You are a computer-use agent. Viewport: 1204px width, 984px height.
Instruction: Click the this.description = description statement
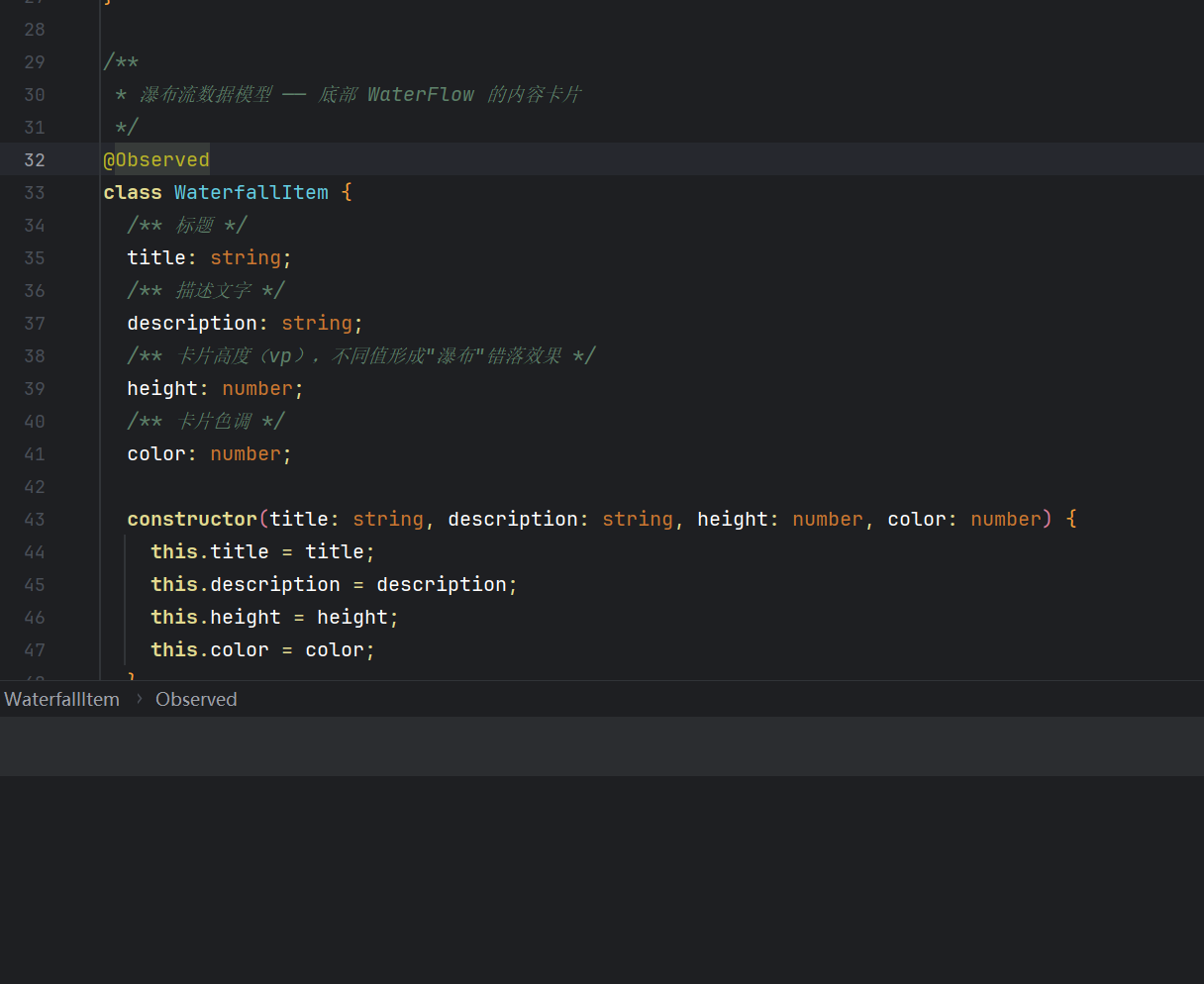coord(335,584)
